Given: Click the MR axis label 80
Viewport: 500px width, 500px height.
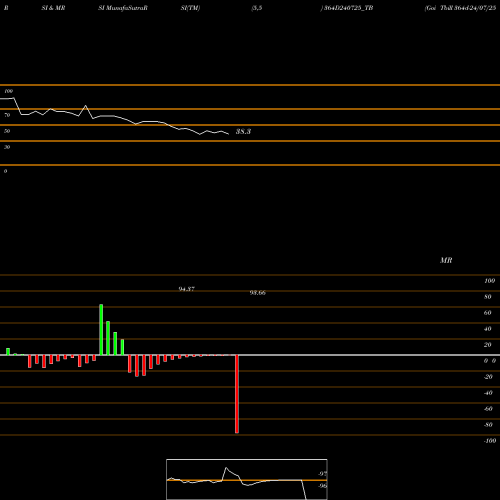Looking at the screenshot, I should click(488, 297).
